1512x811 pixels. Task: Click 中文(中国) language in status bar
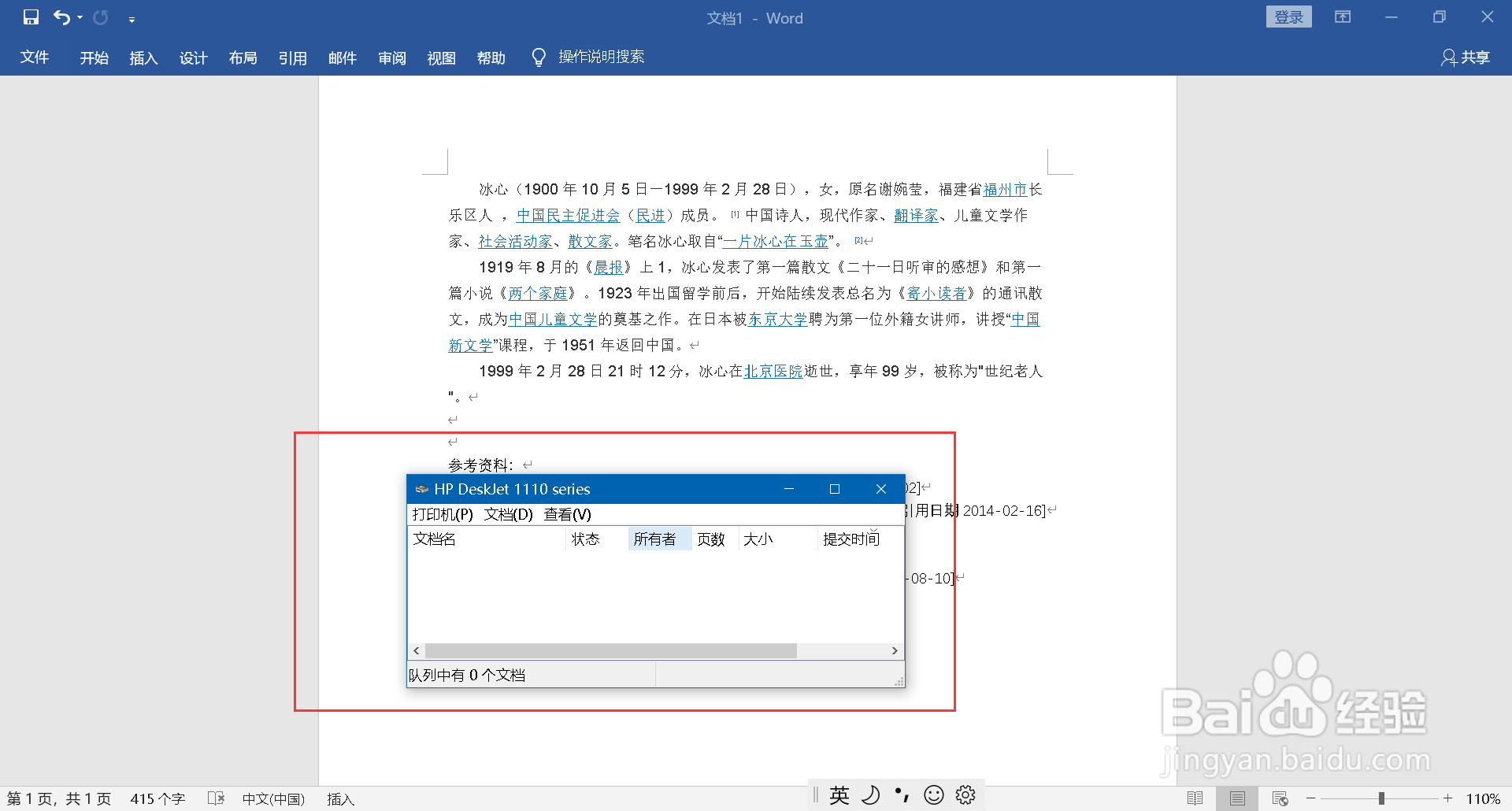tap(273, 798)
